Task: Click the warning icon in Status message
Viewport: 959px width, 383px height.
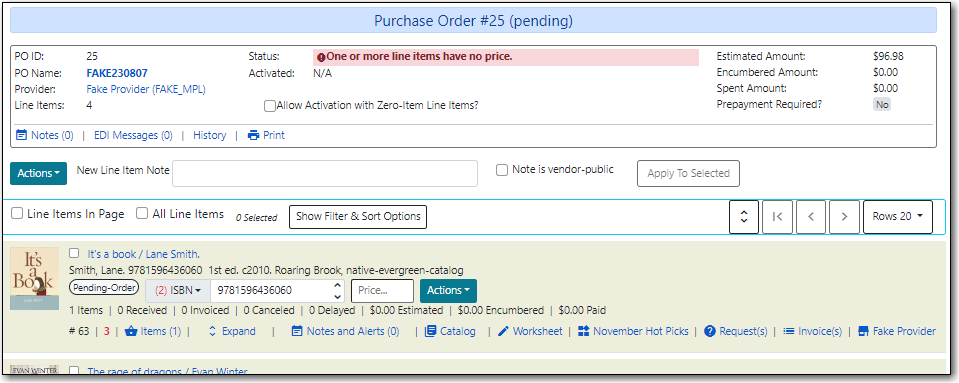Action: (x=321, y=58)
